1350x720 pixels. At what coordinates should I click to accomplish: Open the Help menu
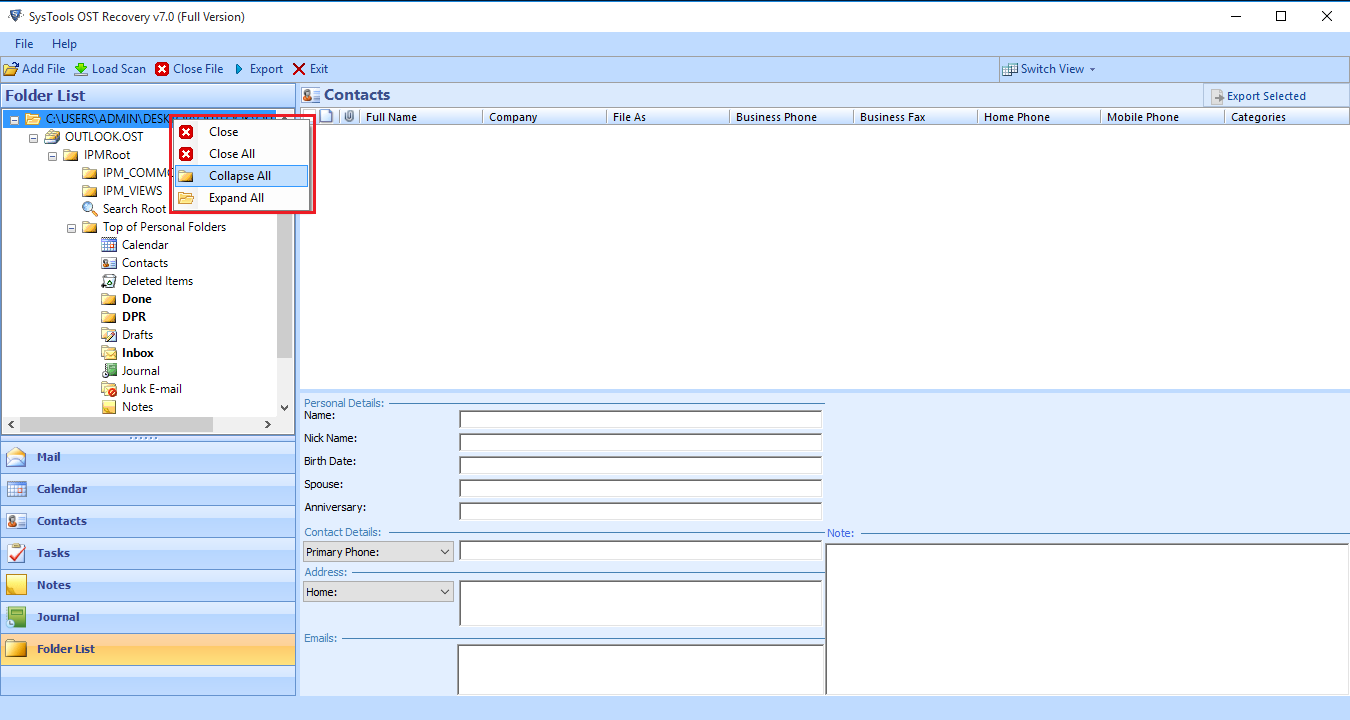click(x=64, y=44)
